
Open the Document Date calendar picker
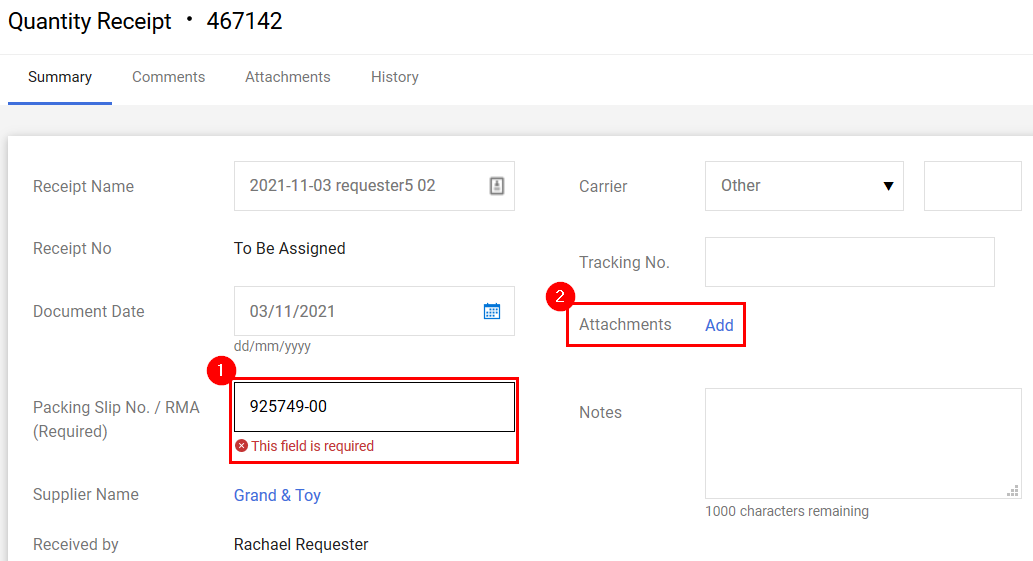point(491,311)
